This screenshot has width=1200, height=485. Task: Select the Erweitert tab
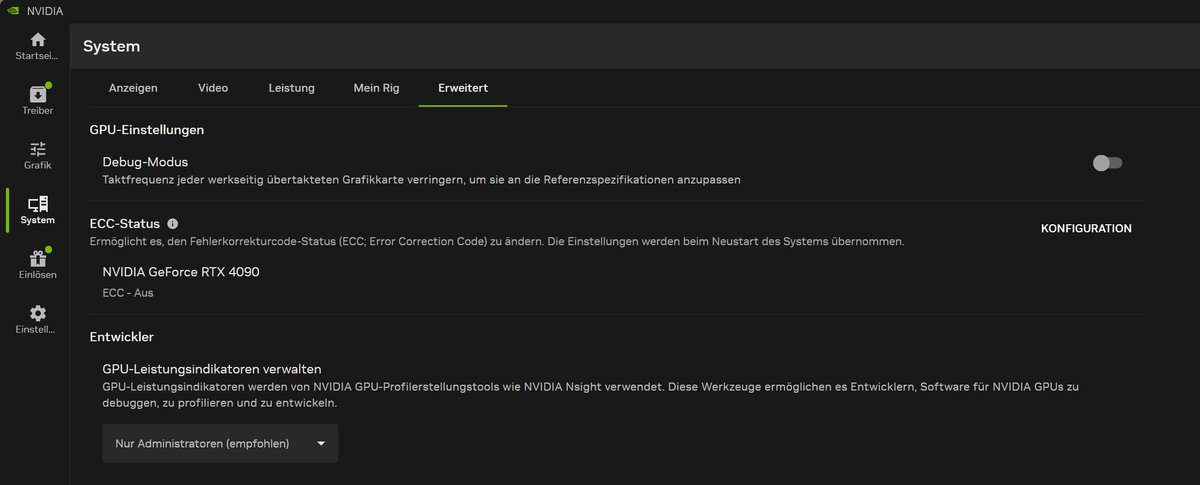pos(463,88)
